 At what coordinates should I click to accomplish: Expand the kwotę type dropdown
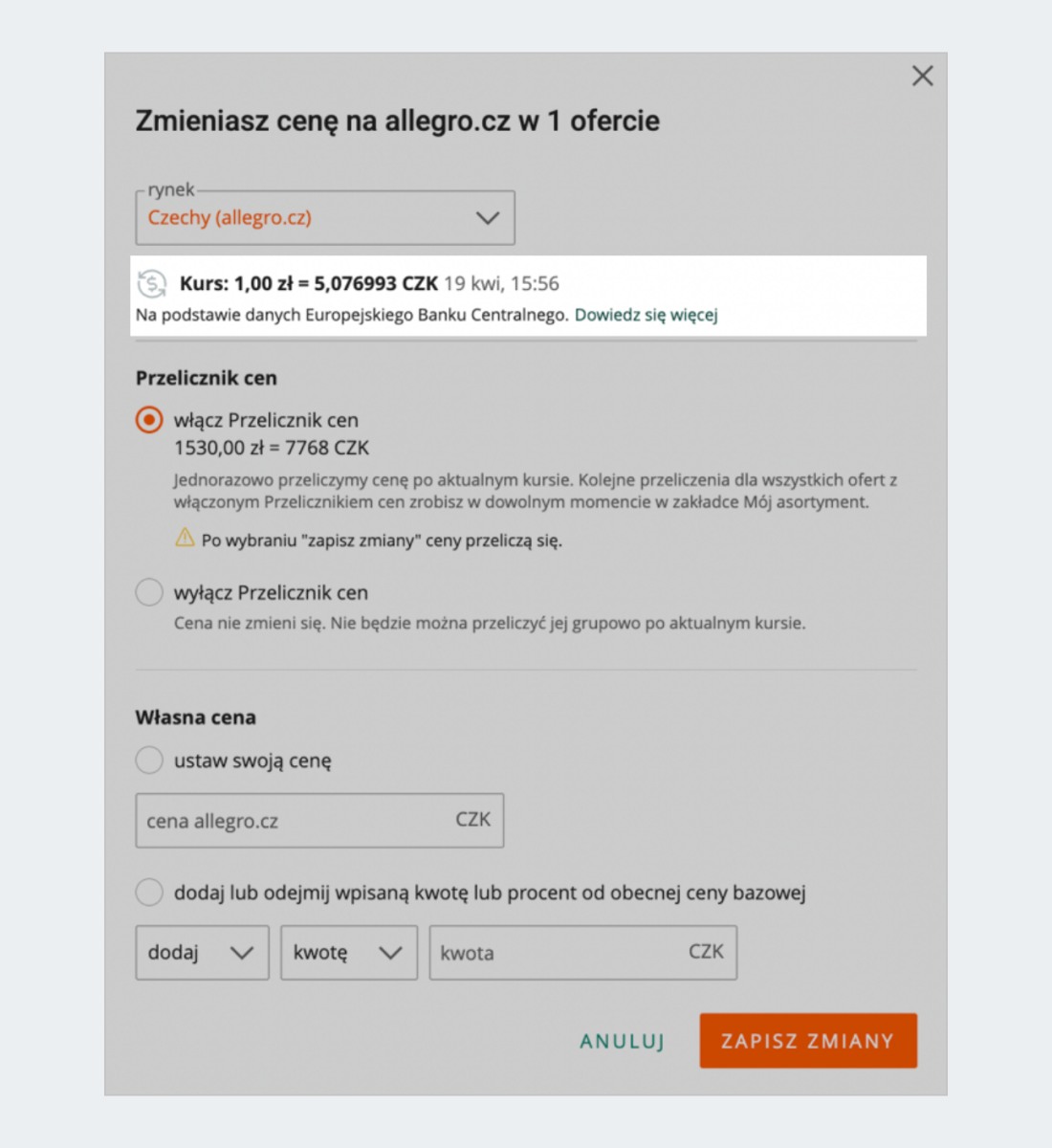tap(348, 953)
